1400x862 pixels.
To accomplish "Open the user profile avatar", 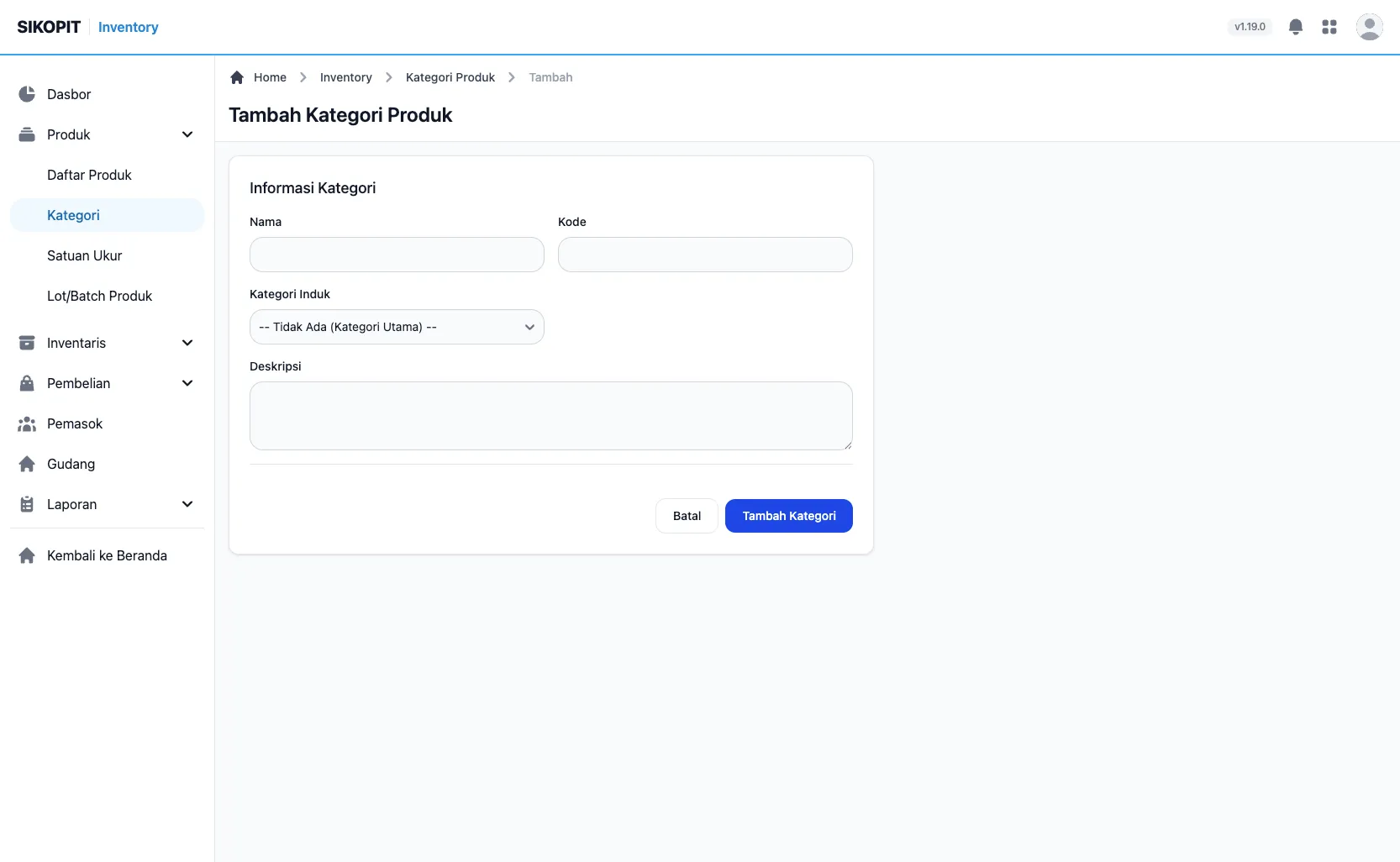I will click(1370, 27).
